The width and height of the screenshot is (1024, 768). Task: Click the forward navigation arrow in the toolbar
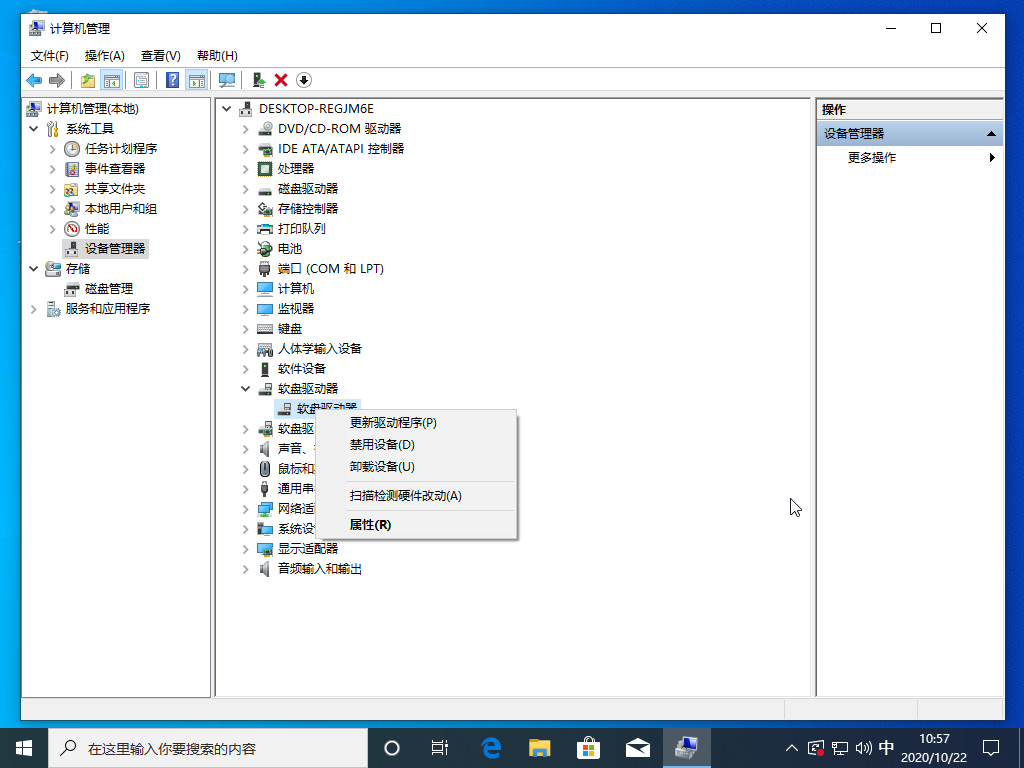[x=55, y=80]
